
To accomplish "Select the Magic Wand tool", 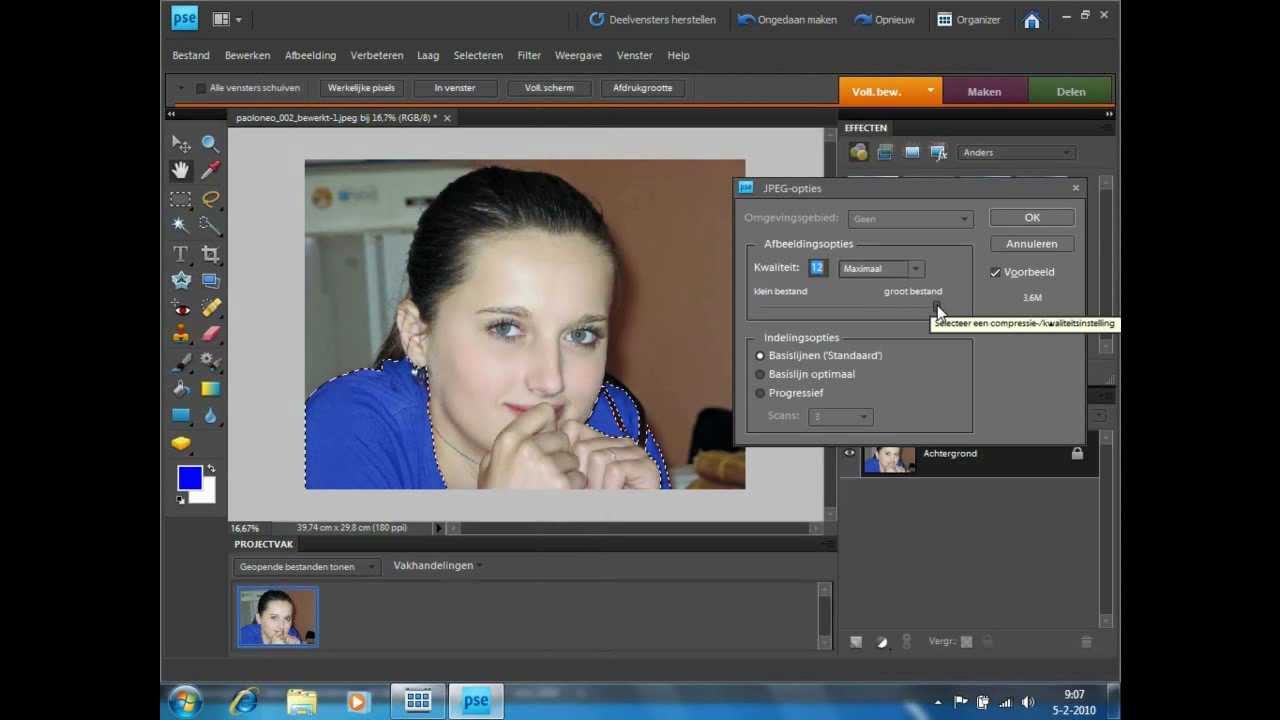I will tap(181, 225).
